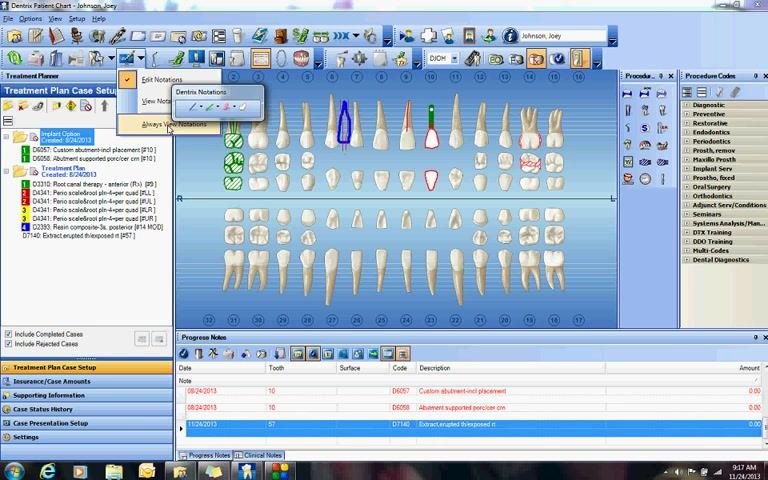Click the blue monitor icon in second toolbar
Screen dimensions: 768x480
196,59
